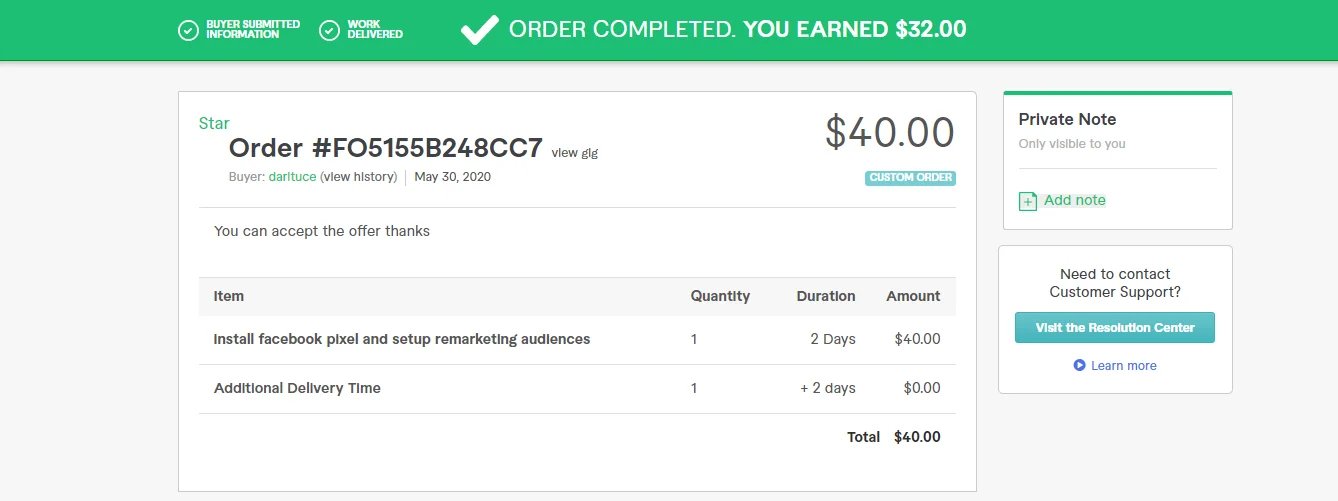1338x501 pixels.
Task: Click the Work Delivered check icon
Action: [x=329, y=30]
